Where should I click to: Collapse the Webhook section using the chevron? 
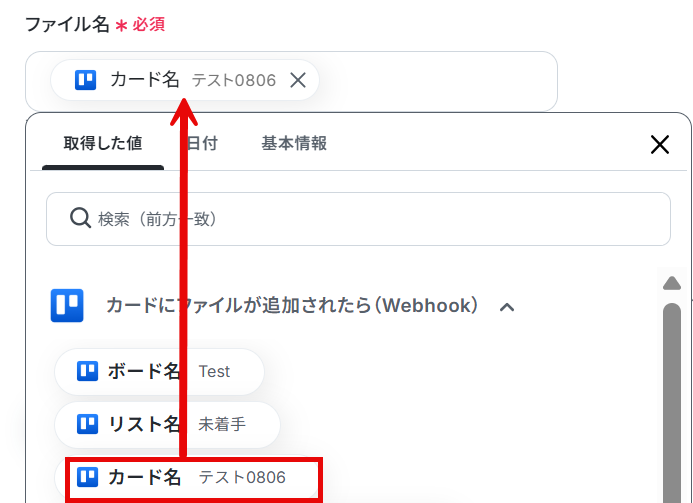(507, 307)
